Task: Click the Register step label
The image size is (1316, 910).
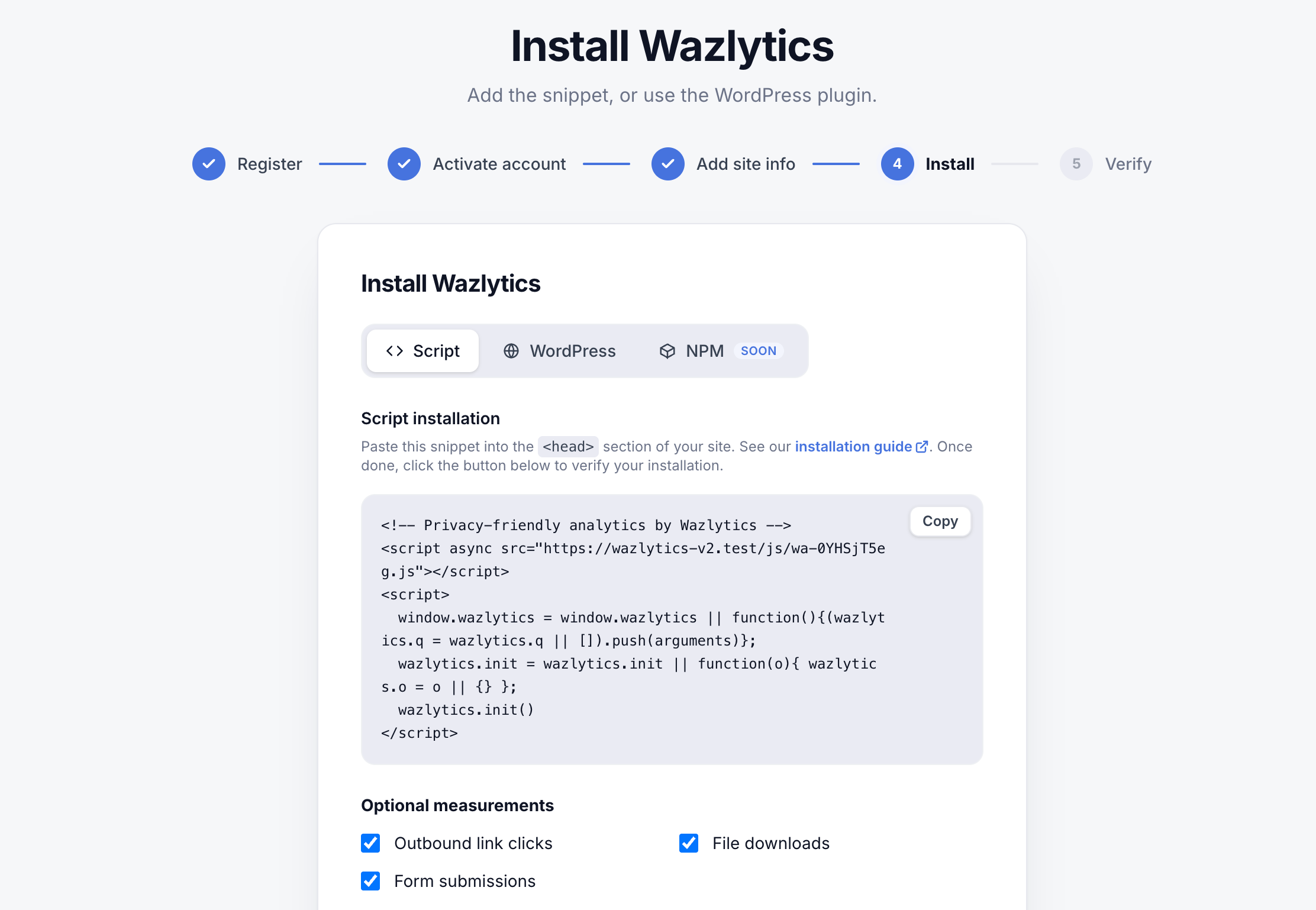Action: point(270,164)
